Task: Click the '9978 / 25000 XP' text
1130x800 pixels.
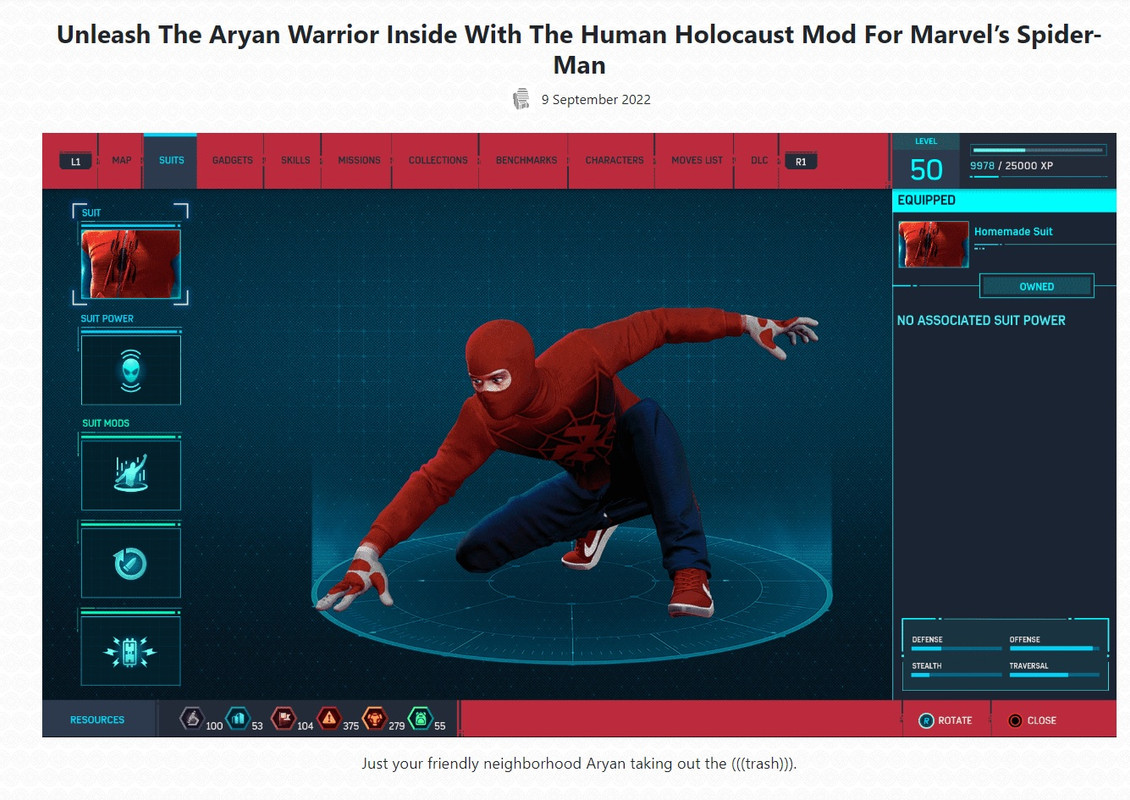Action: 1011,166
